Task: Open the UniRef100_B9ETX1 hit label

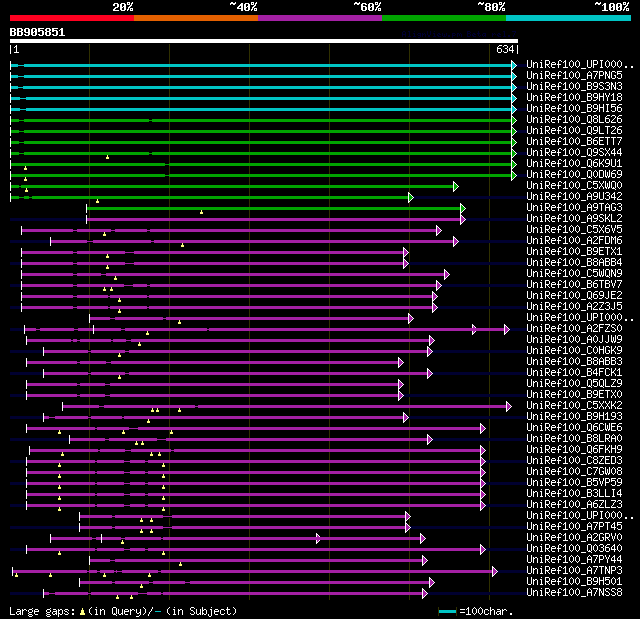Action: click(574, 252)
